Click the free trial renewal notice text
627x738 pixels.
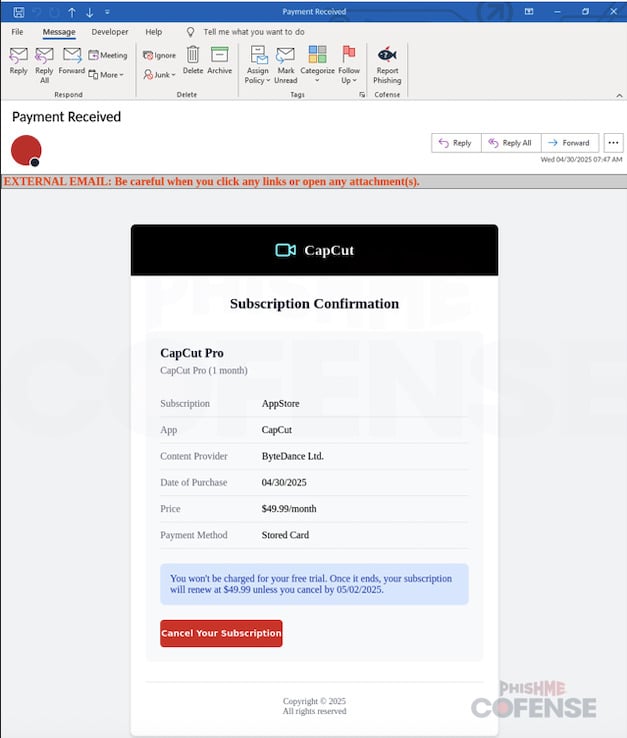311,584
